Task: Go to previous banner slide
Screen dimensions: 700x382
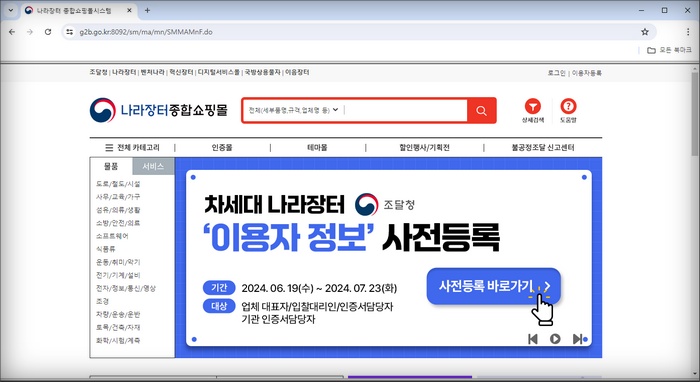Action: tap(533, 339)
